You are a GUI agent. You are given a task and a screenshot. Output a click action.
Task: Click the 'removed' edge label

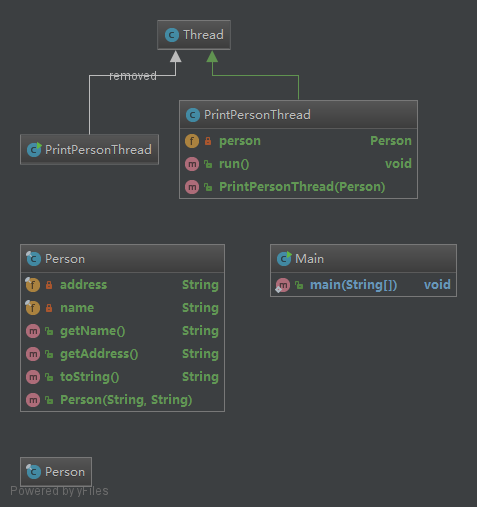click(133, 76)
